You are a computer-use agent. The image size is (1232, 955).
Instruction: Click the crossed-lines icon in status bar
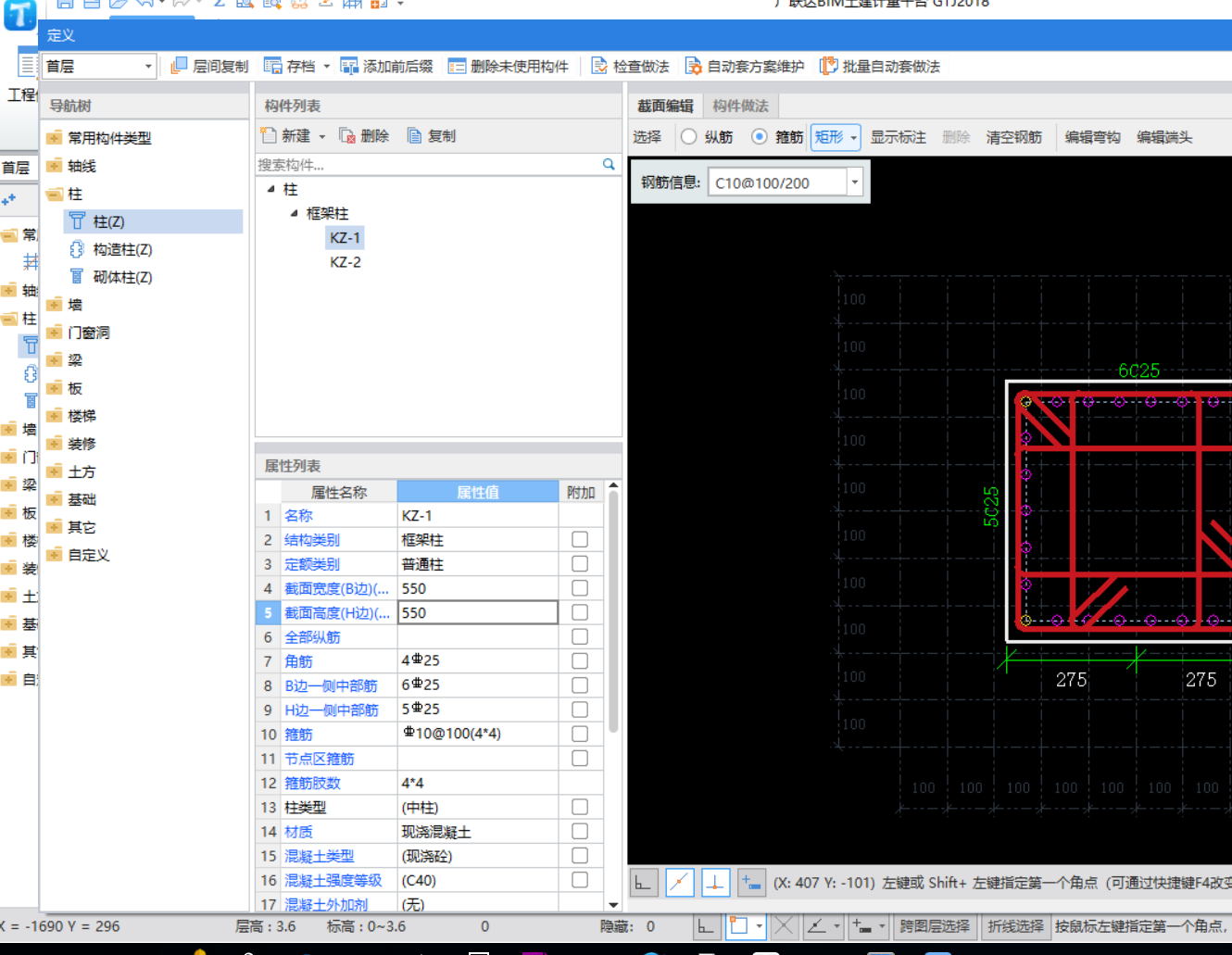coord(784,925)
